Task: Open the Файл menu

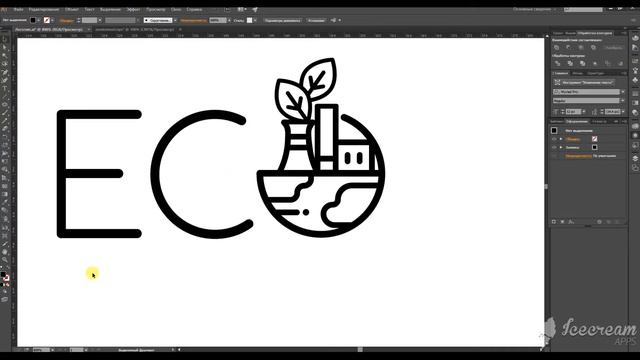Action: coord(18,9)
